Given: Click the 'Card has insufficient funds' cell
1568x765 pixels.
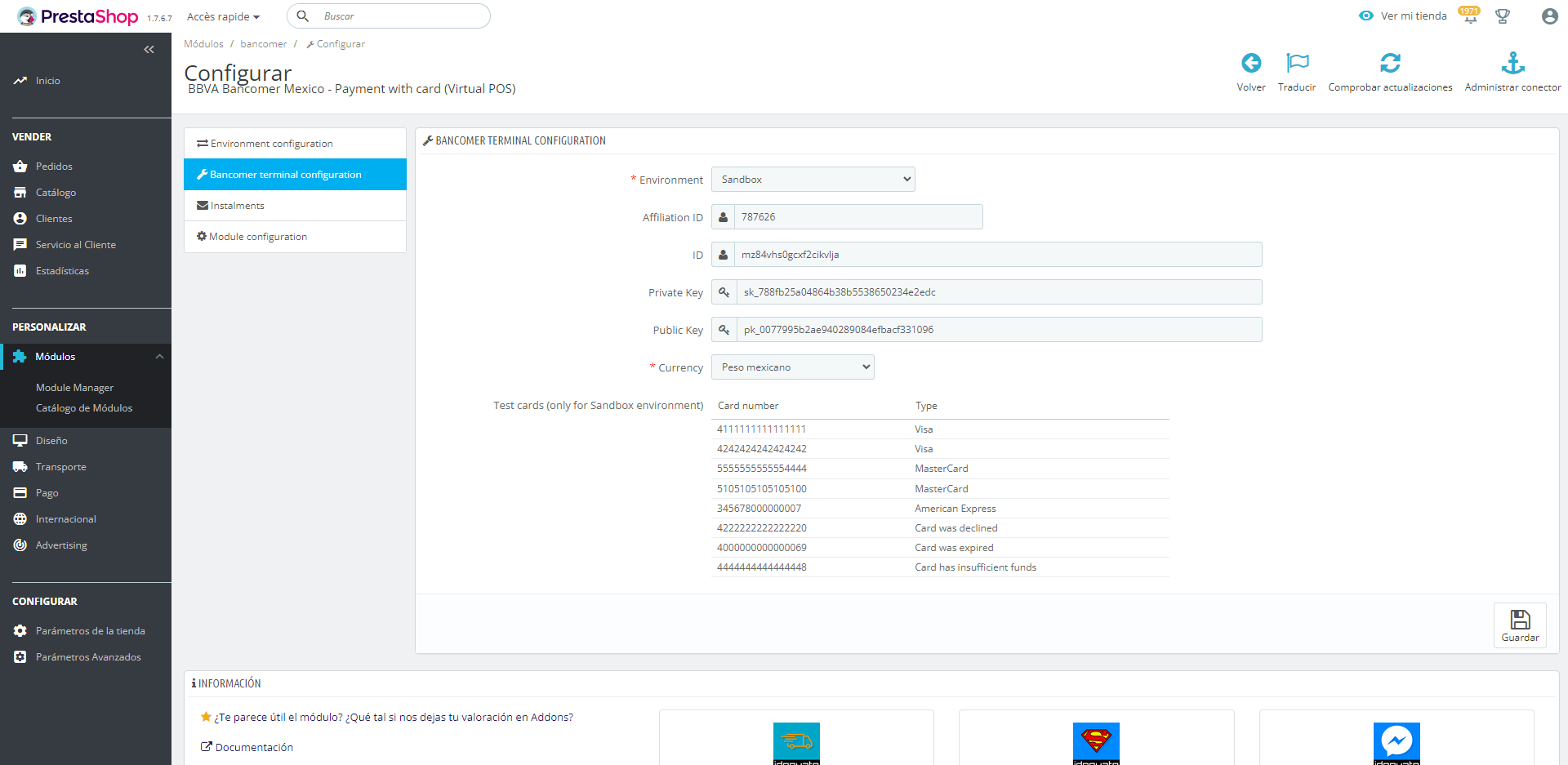Looking at the screenshot, I should click(975, 567).
